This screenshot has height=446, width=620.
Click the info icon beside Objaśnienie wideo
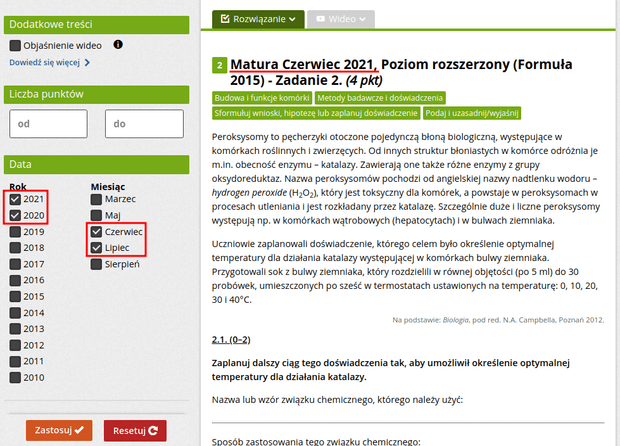118,44
